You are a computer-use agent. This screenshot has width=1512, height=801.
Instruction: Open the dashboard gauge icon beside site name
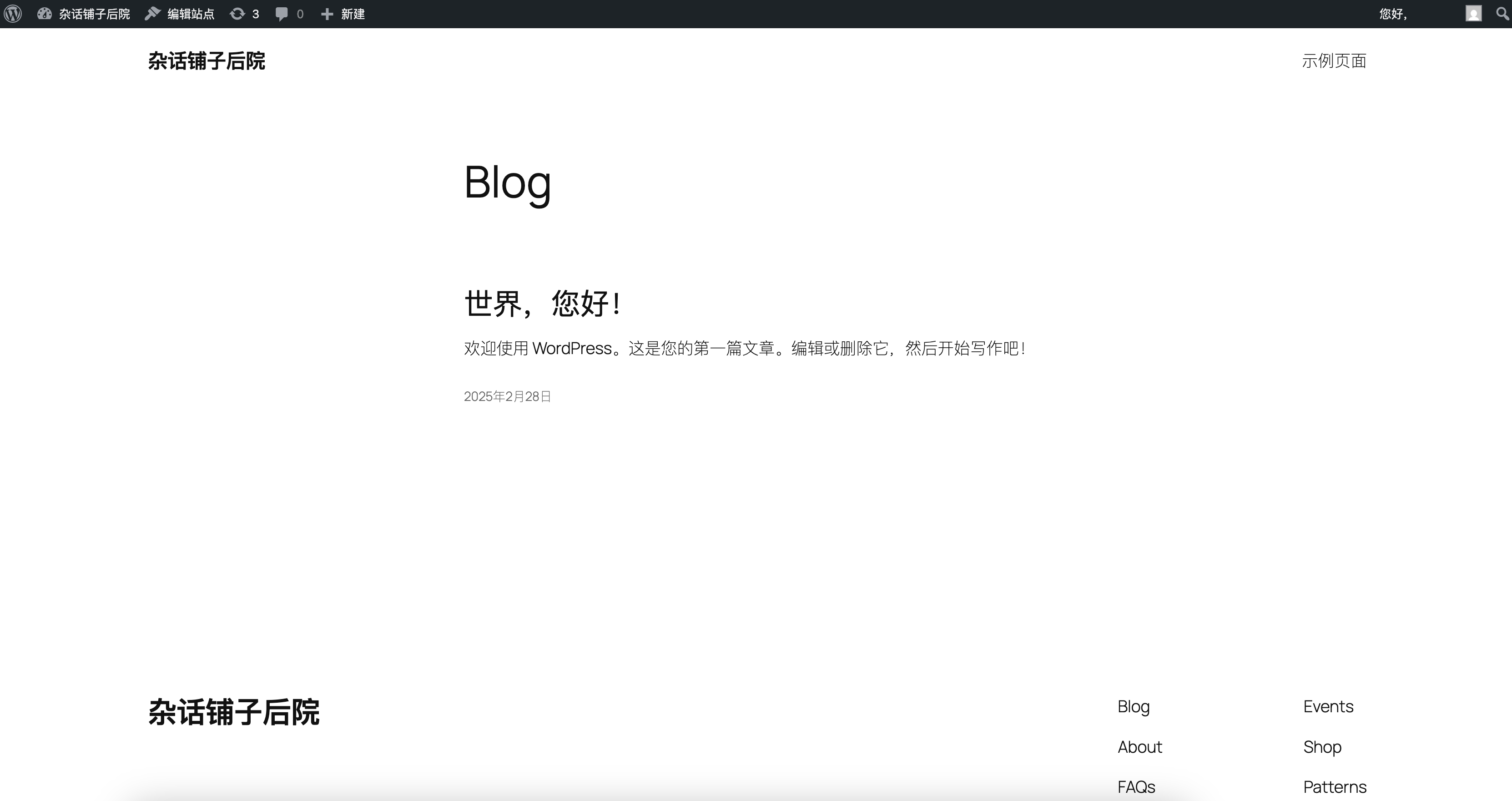pyautogui.click(x=45, y=14)
